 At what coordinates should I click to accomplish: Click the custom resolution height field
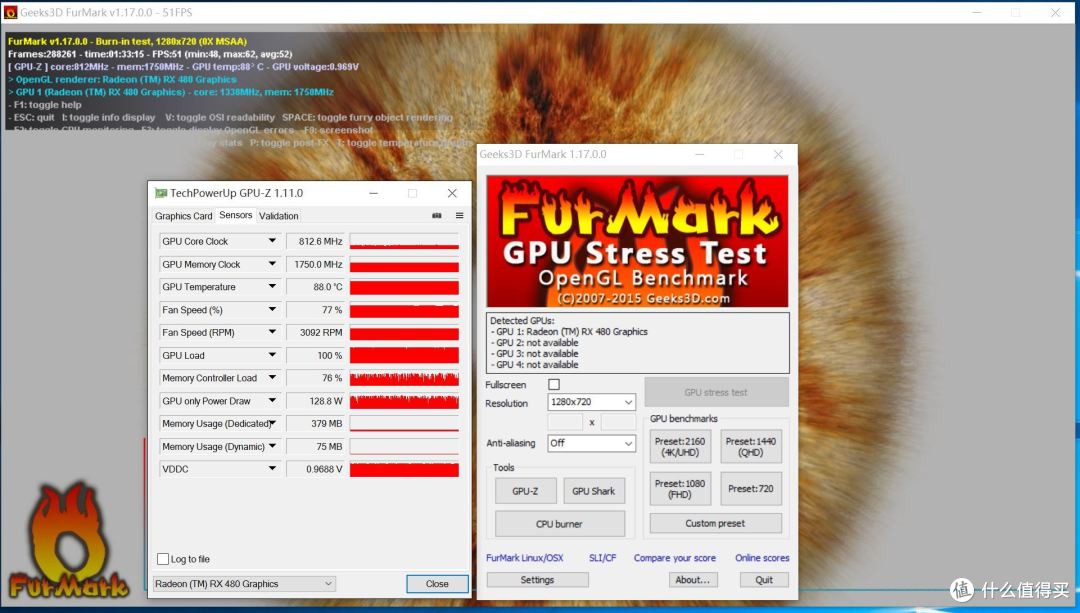619,422
